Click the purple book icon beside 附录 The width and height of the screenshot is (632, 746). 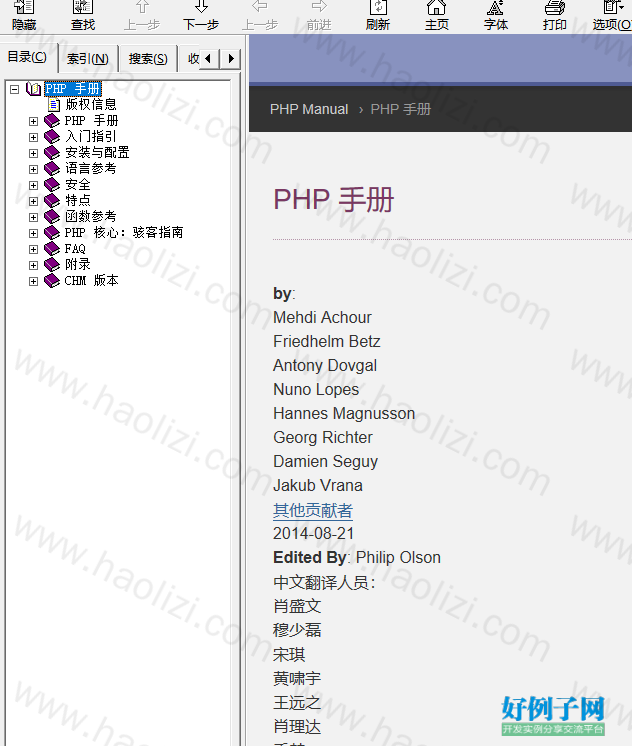pyautogui.click(x=51, y=265)
